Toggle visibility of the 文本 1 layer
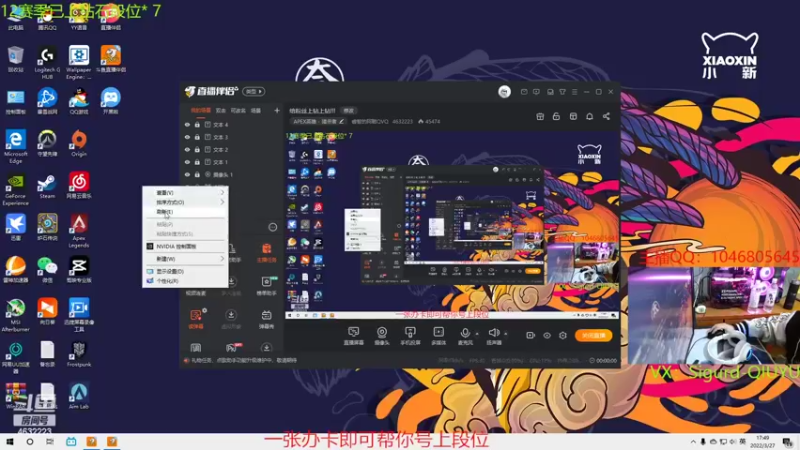 (x=187, y=162)
